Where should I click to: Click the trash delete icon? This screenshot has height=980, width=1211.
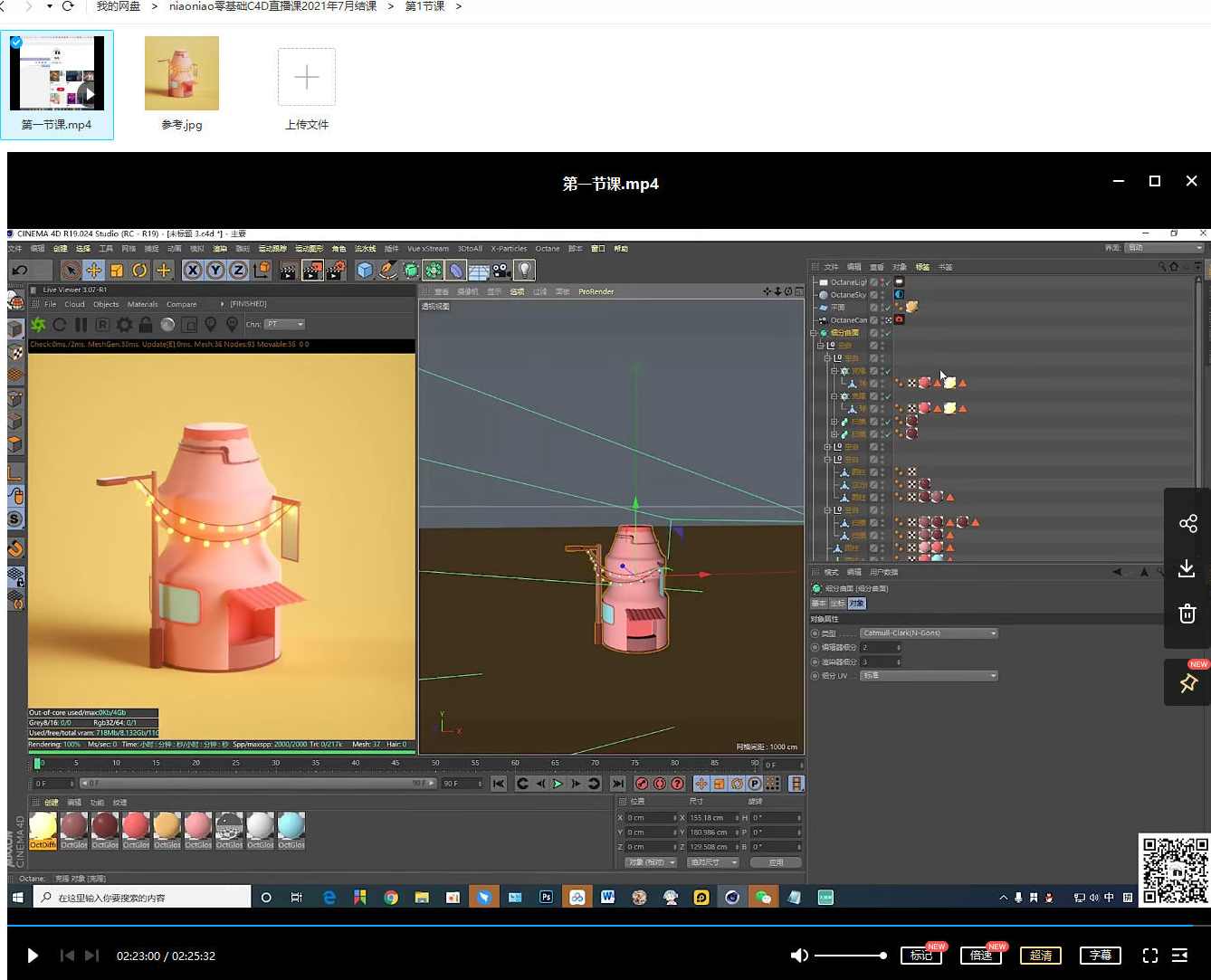(x=1187, y=614)
